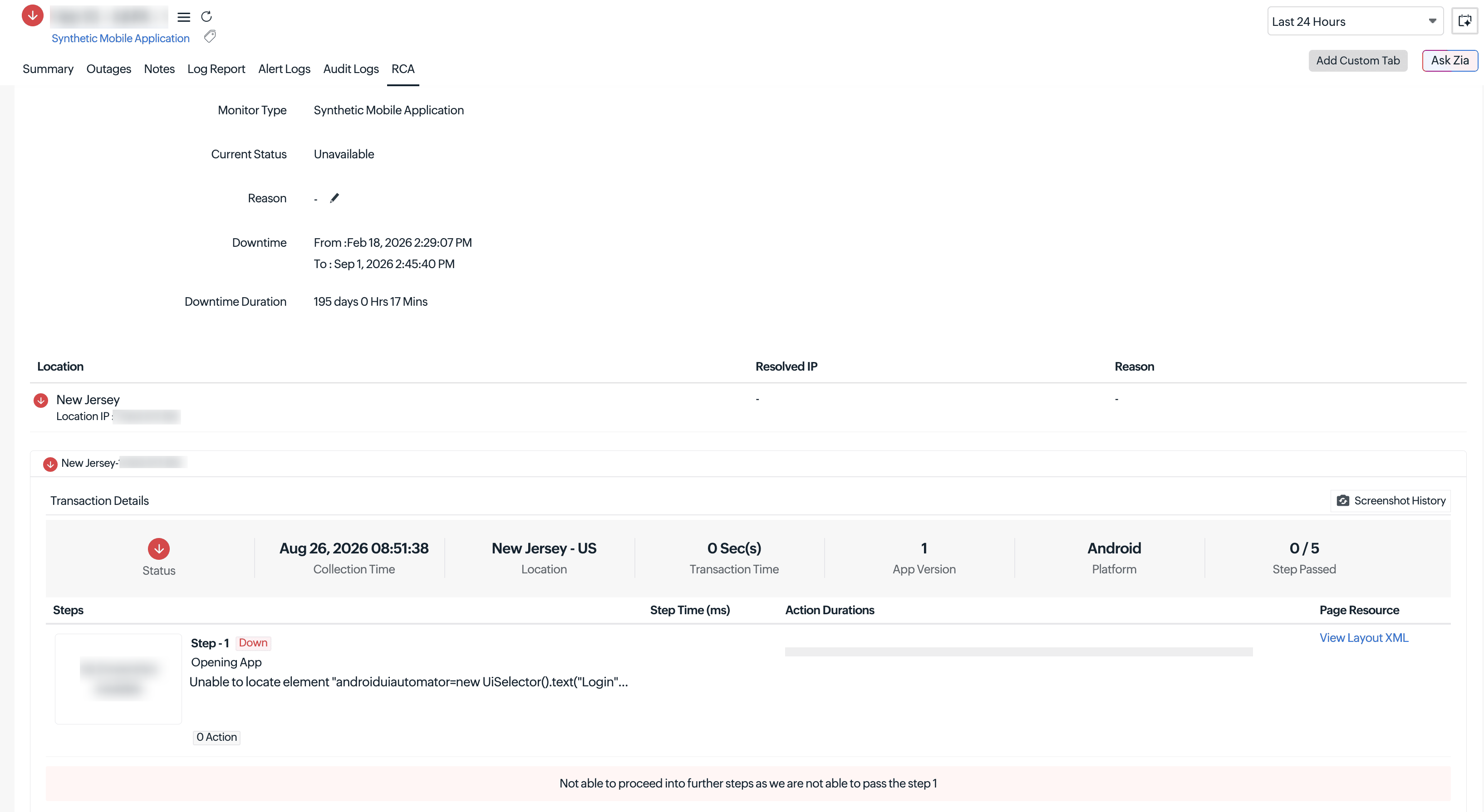The width and height of the screenshot is (1484, 812).
Task: Click the red down status icon beside monitor name
Action: coord(33,15)
